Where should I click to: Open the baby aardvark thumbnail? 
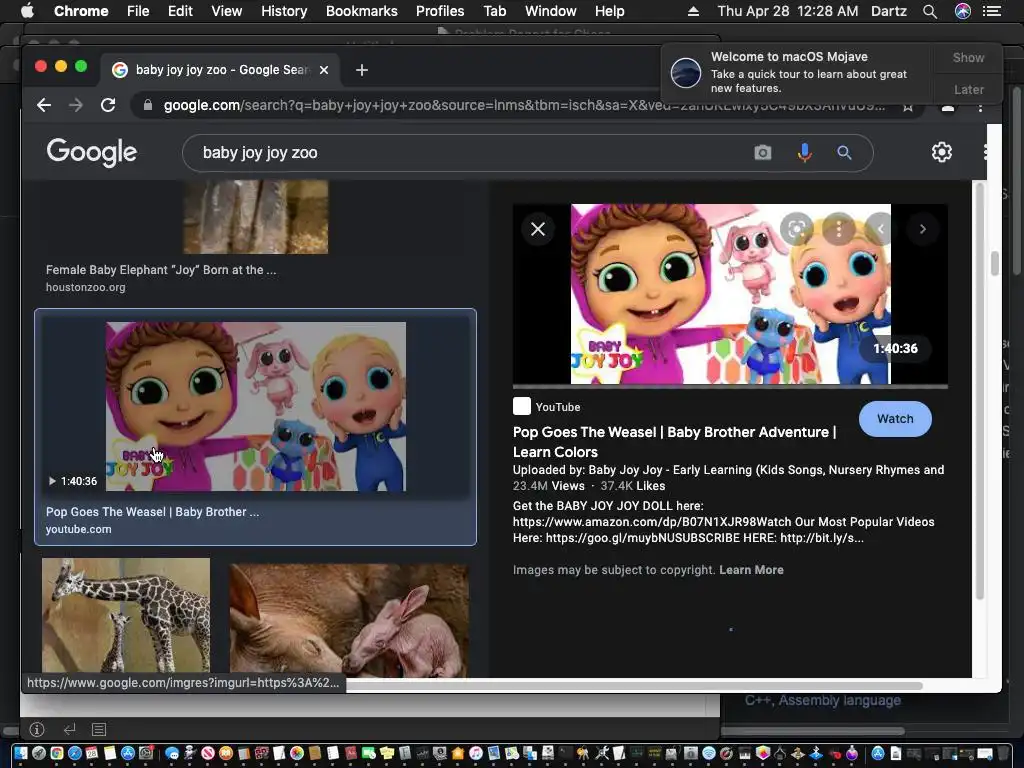349,620
